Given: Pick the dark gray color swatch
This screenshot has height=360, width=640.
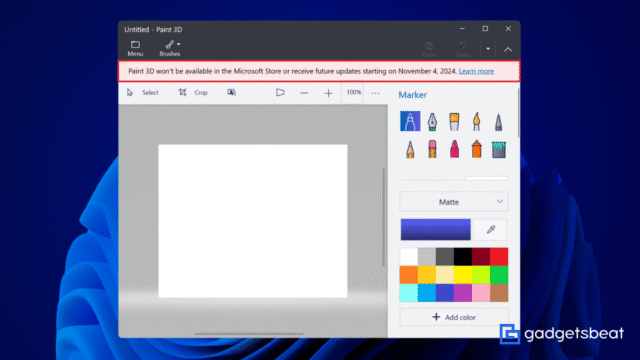Looking at the screenshot, I should click(444, 257).
